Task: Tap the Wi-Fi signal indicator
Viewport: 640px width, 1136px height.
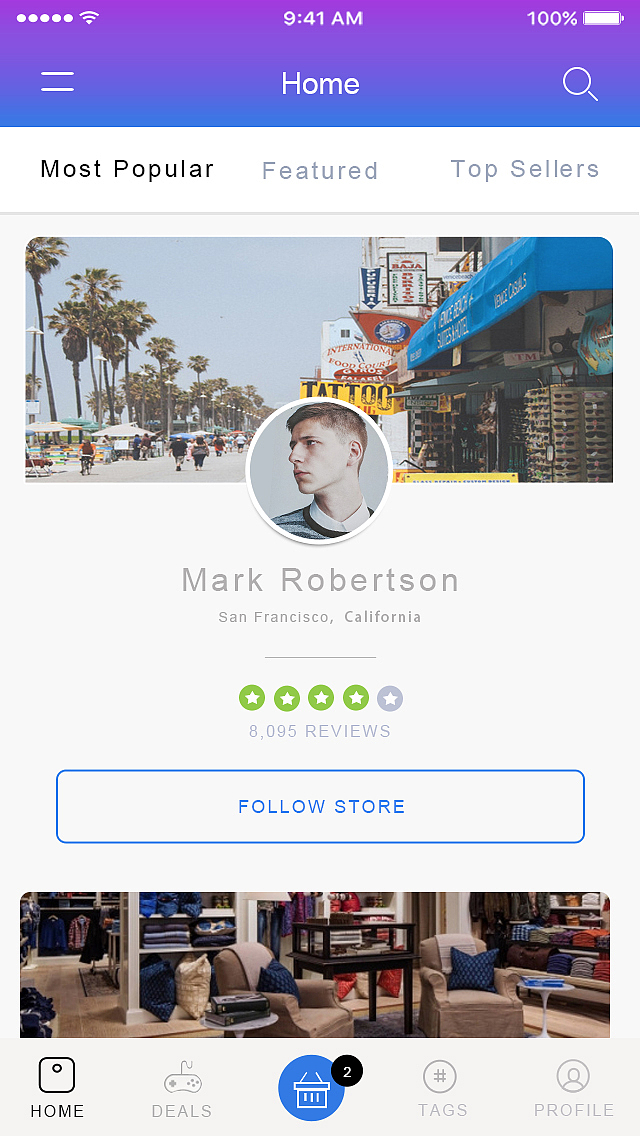Action: point(90,17)
